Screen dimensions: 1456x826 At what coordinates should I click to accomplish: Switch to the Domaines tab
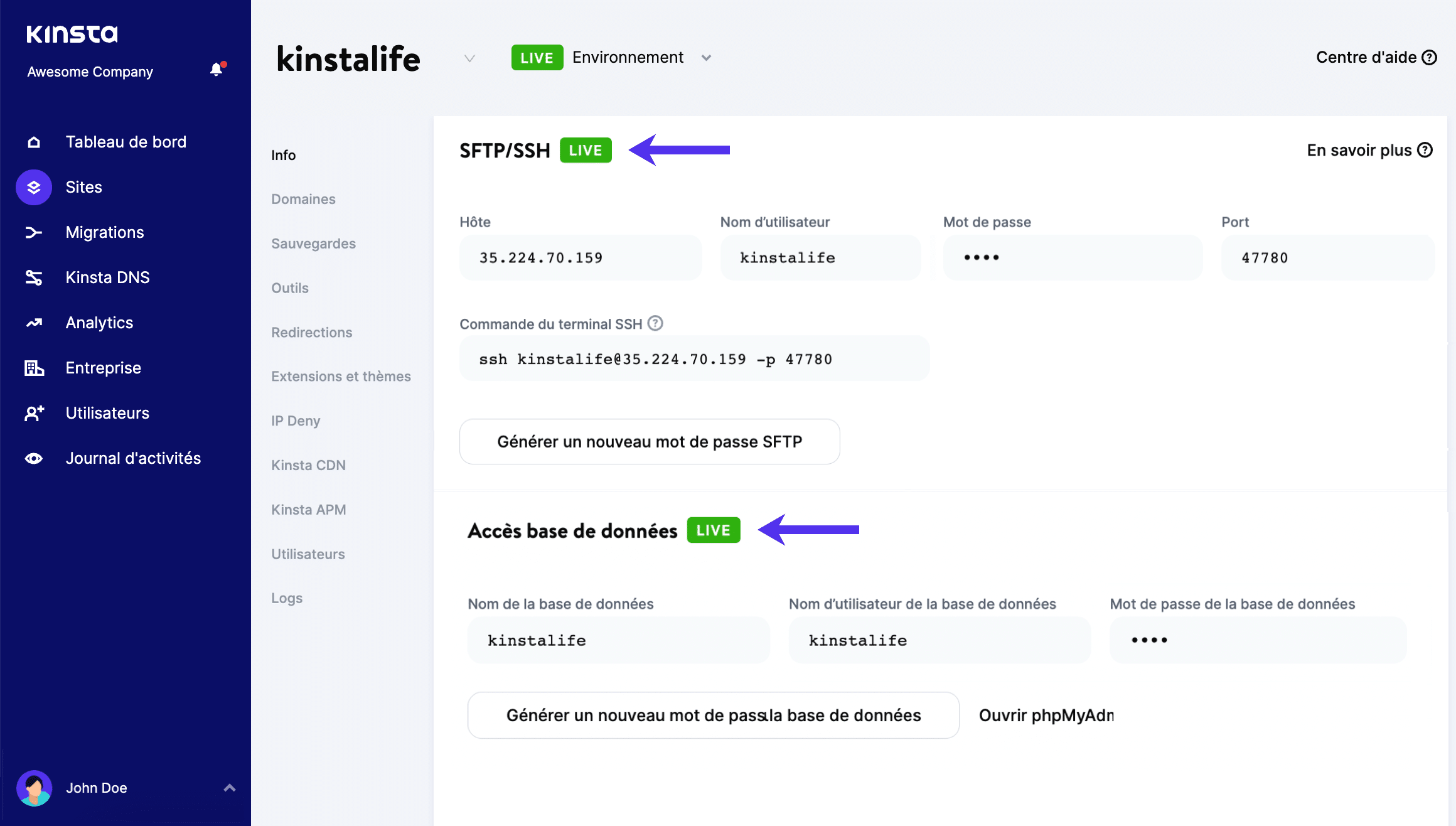pos(303,199)
